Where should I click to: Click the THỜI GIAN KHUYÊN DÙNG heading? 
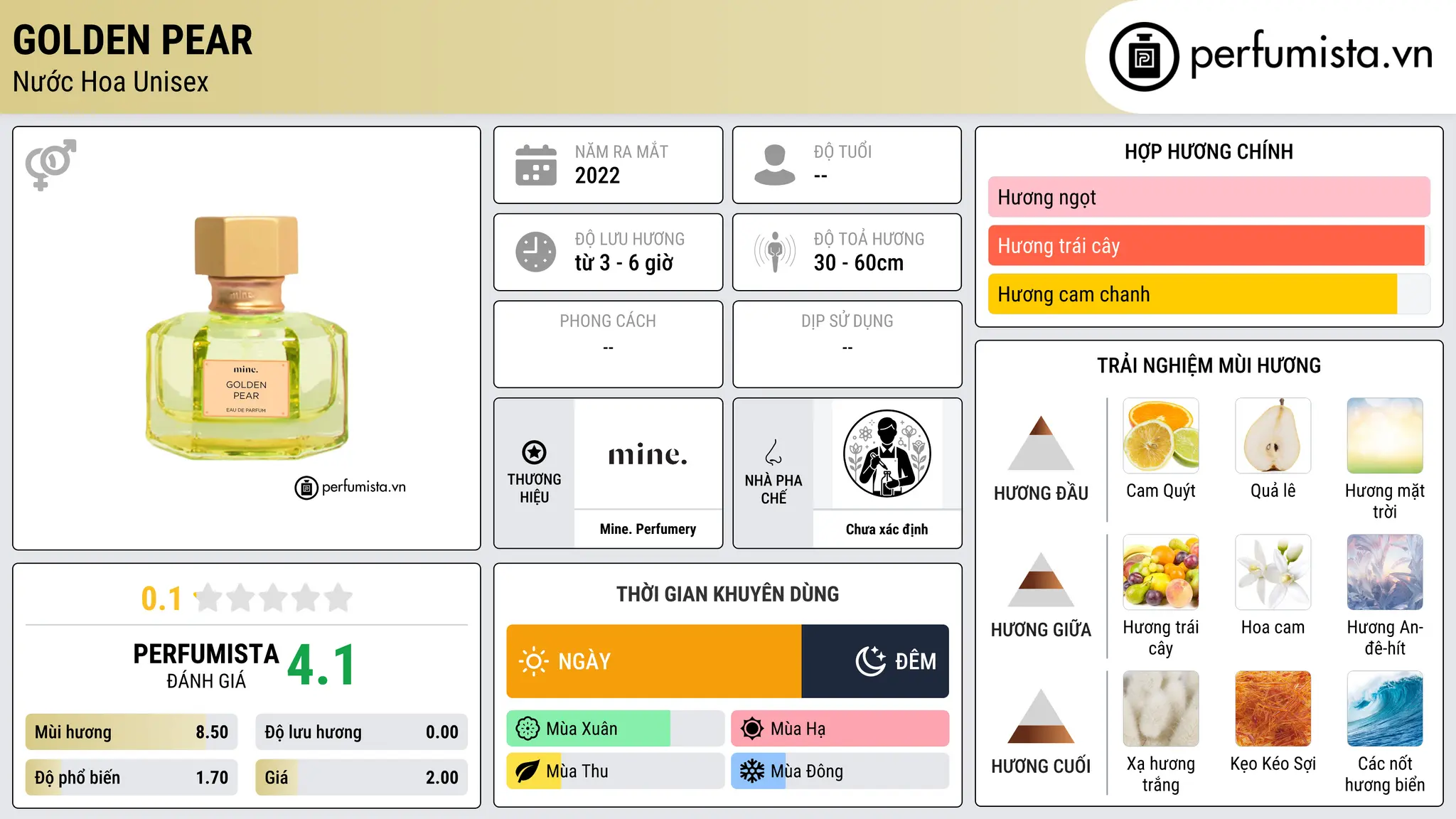[x=728, y=594]
